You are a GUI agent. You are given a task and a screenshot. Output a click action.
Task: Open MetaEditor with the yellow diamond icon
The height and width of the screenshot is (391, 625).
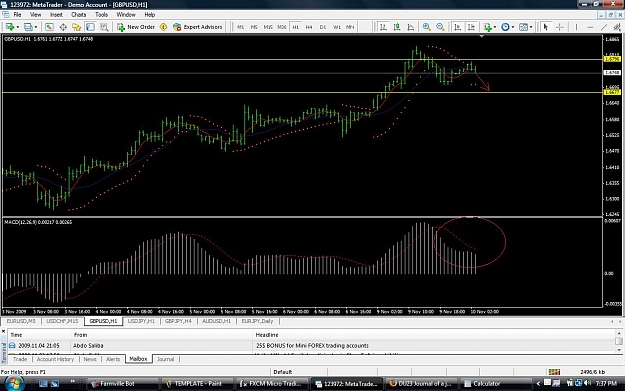tap(163, 27)
